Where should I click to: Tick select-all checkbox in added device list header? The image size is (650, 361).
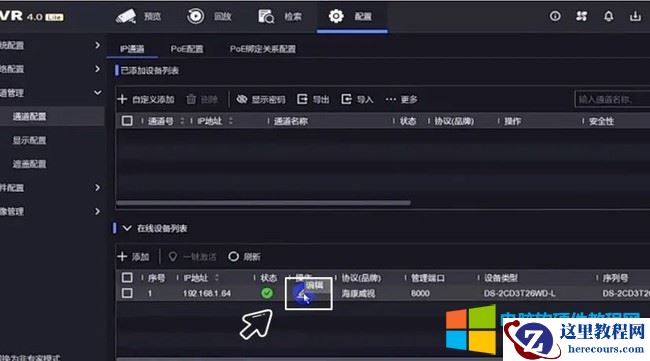127,121
